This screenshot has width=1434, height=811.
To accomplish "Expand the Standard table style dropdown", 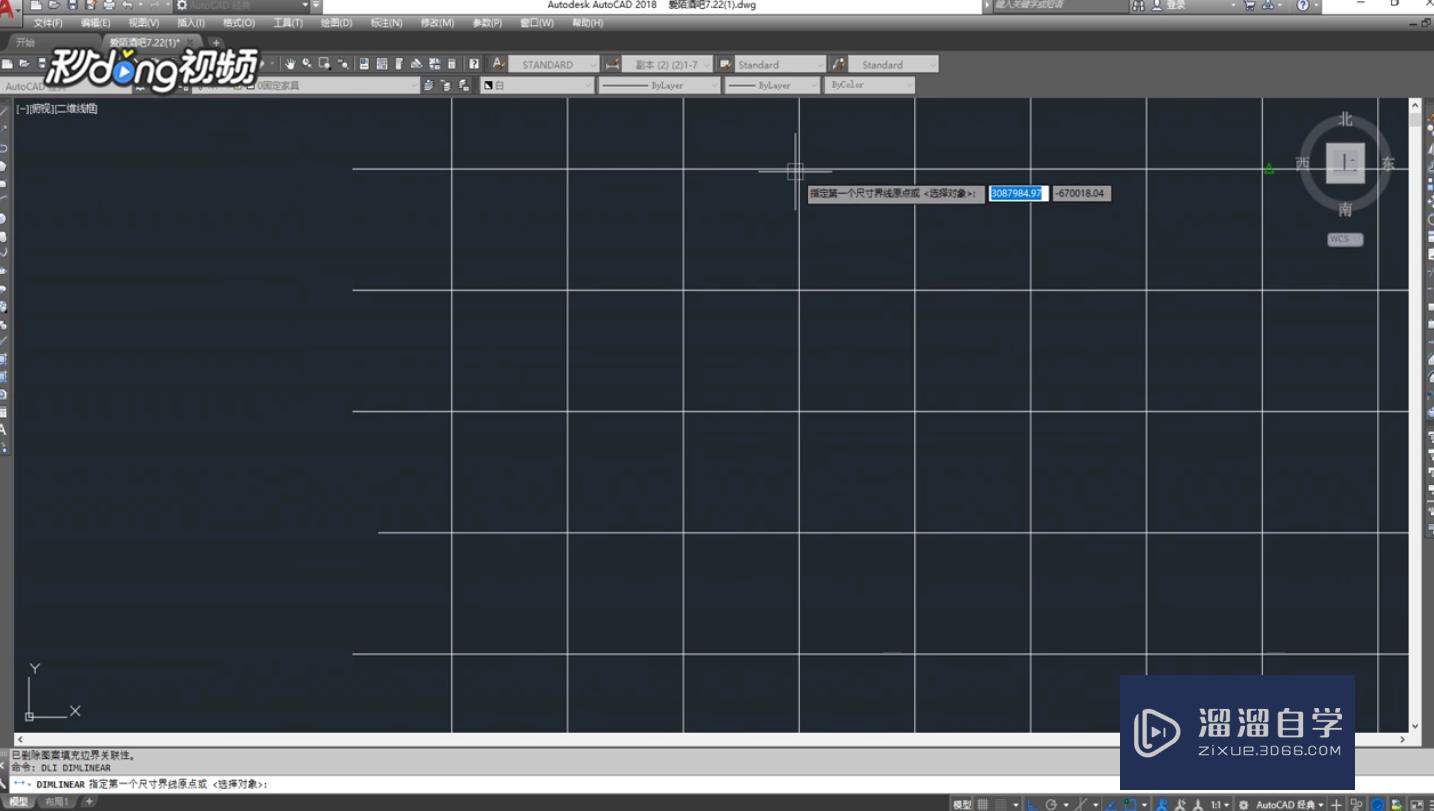I will [780, 64].
